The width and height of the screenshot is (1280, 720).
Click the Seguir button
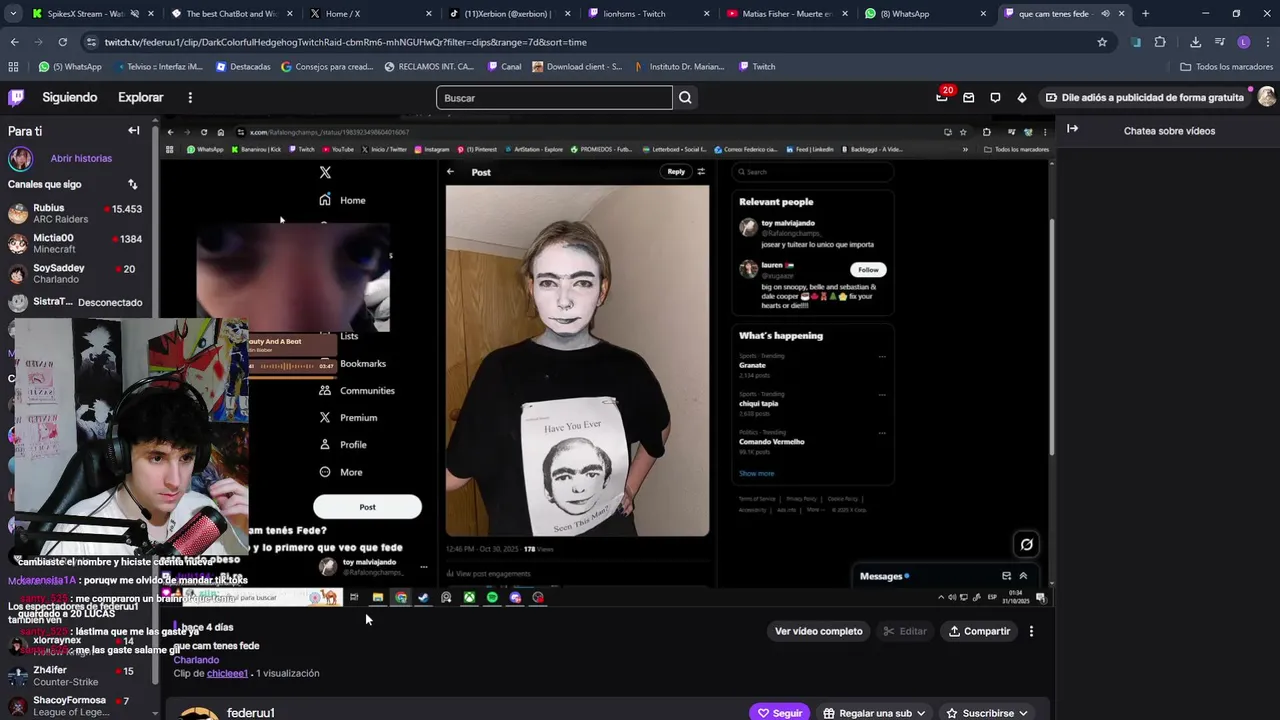click(779, 713)
